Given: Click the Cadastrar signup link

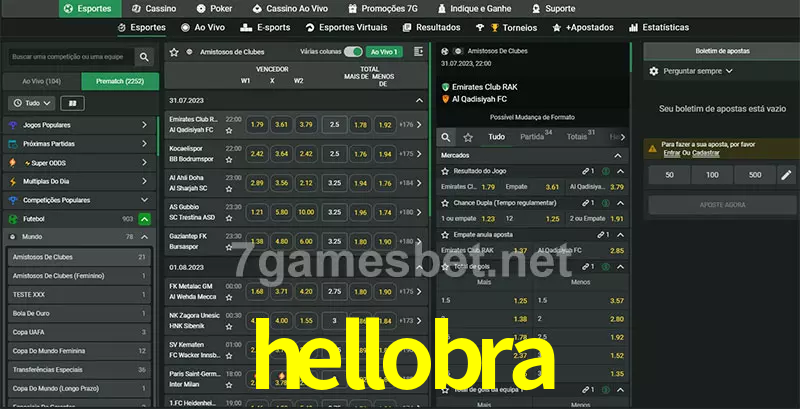Looking at the screenshot, I should (706, 153).
